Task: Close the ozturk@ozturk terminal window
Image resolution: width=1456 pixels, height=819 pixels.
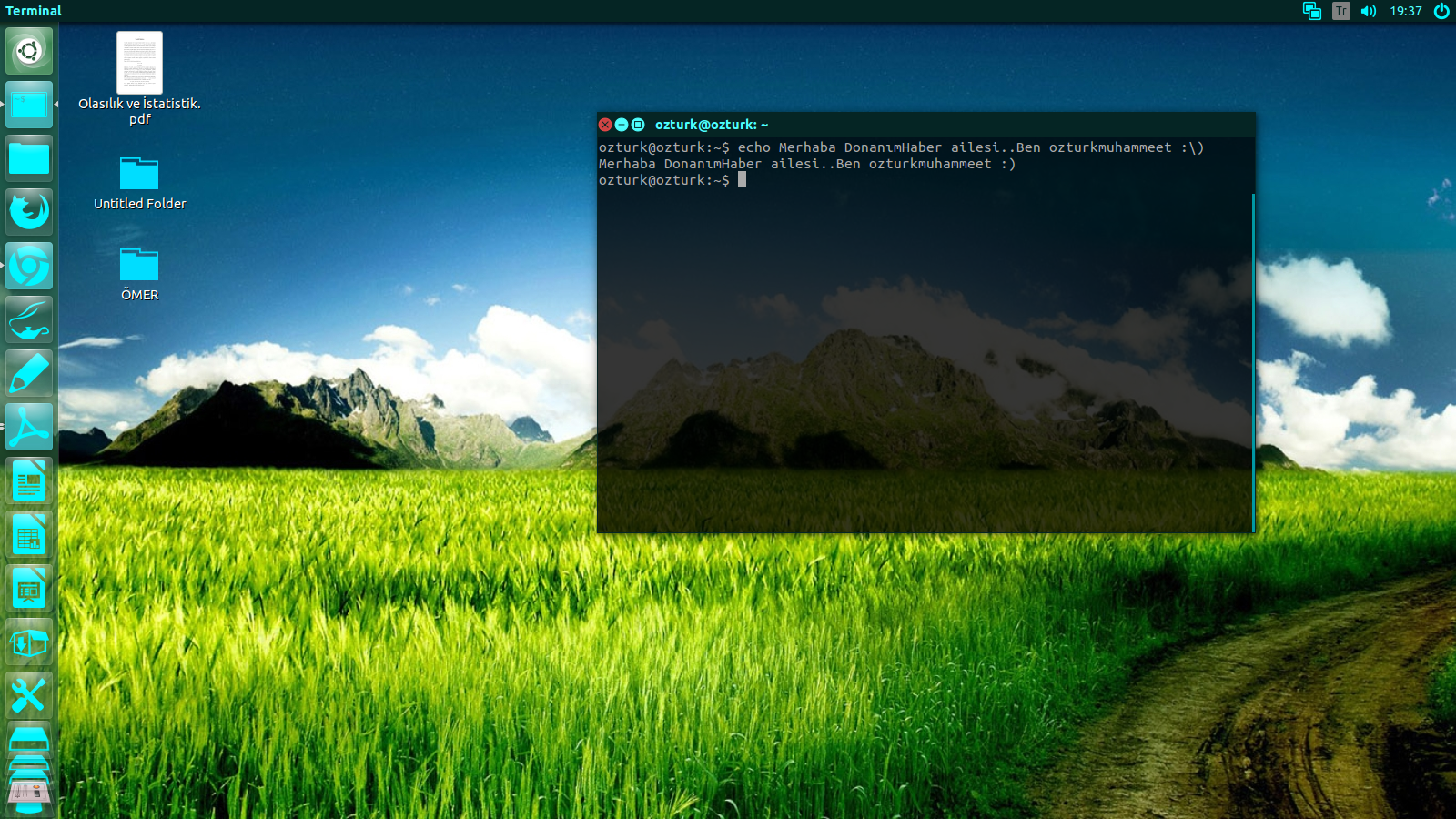Action: tap(605, 125)
